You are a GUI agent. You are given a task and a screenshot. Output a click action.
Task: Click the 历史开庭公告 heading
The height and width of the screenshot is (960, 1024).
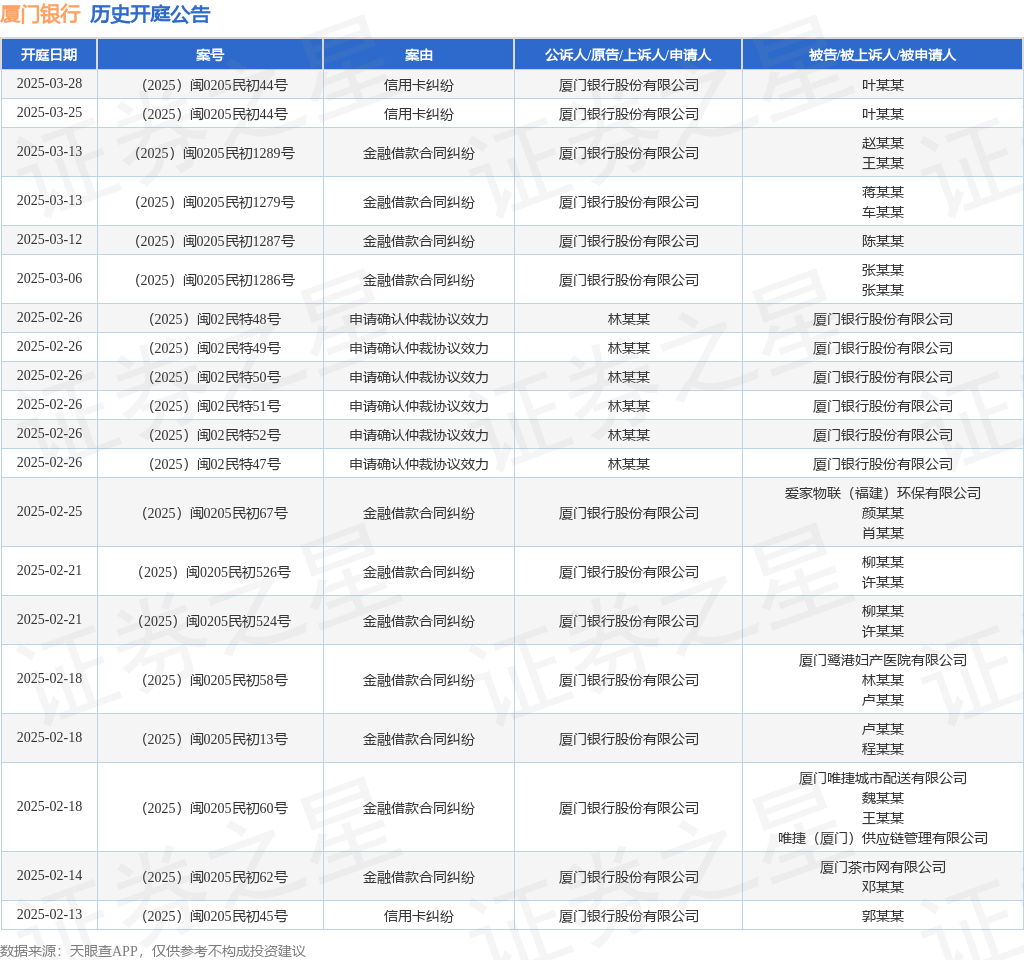[150, 14]
